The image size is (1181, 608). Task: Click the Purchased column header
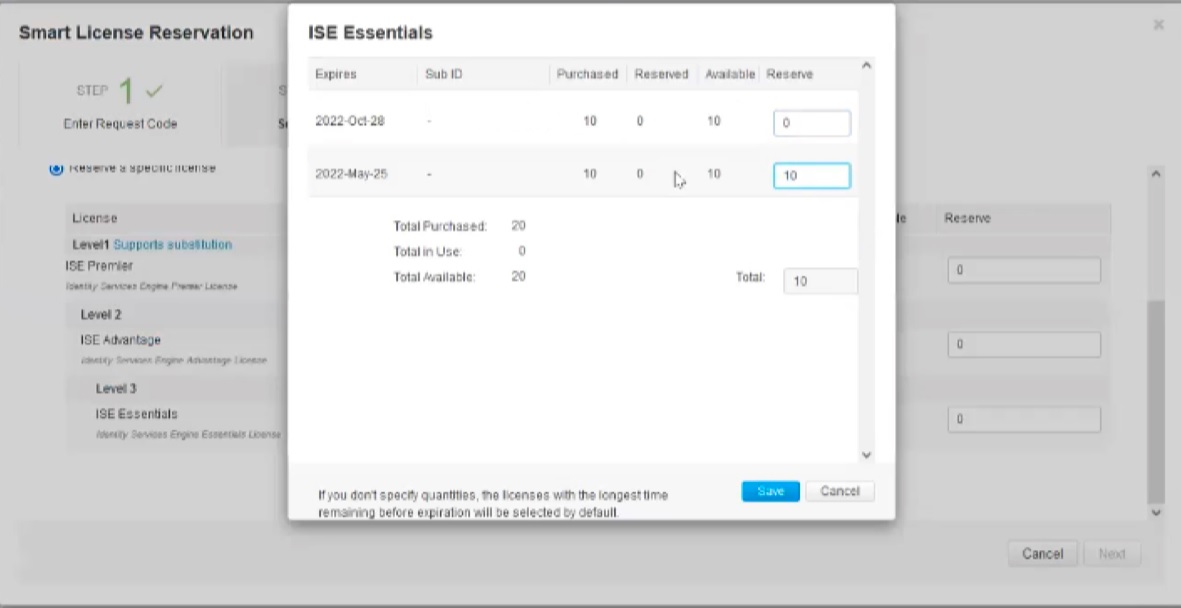click(587, 73)
